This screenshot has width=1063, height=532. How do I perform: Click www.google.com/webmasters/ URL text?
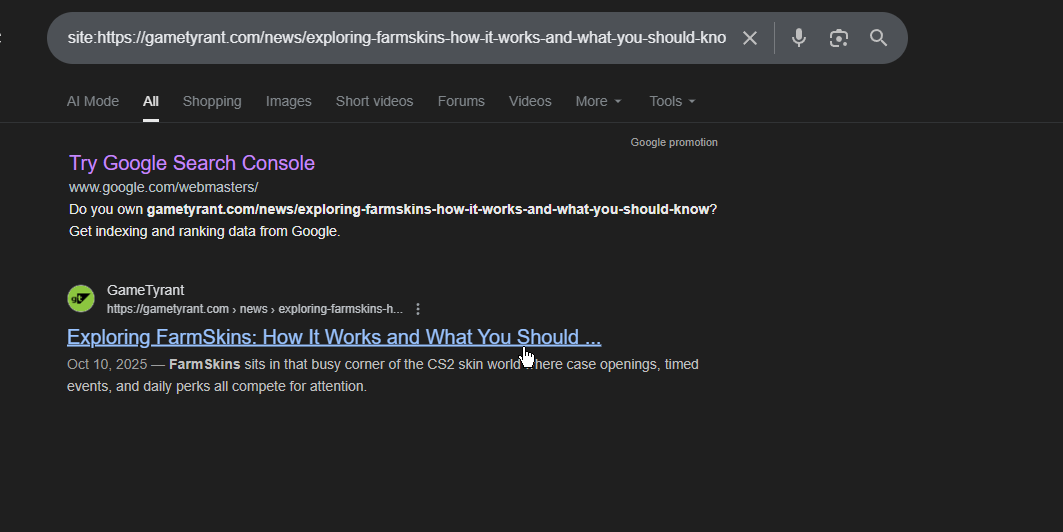pos(163,187)
